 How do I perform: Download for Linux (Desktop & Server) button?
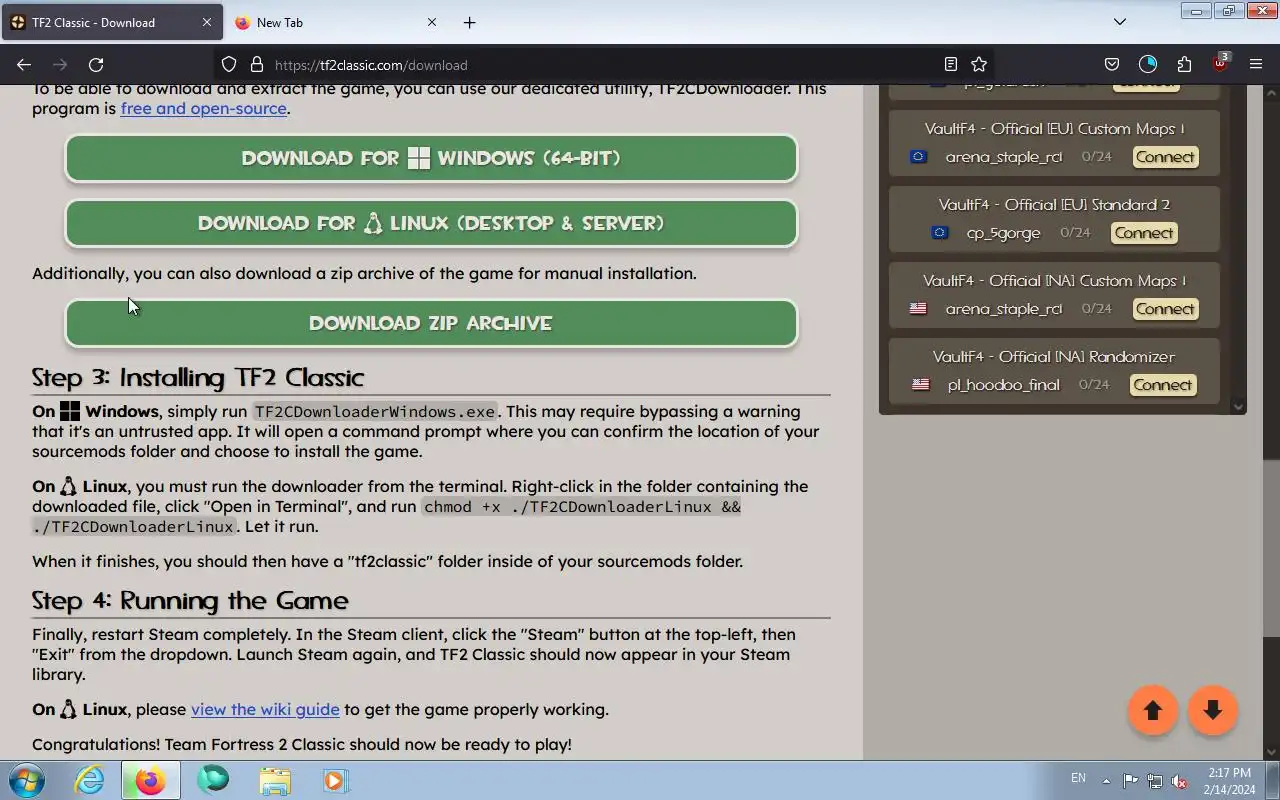point(431,223)
